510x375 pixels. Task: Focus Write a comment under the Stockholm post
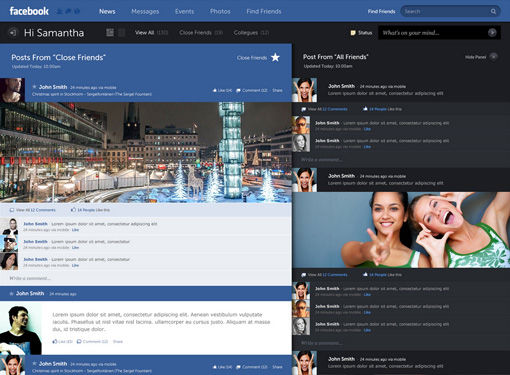tap(146, 278)
